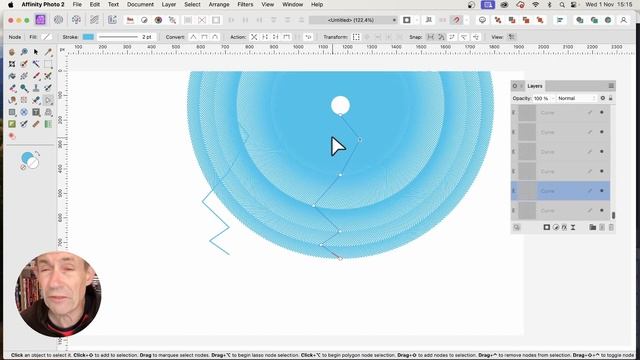
Task: Open the <Untitled> document title dropdown
Action: coord(353,20)
